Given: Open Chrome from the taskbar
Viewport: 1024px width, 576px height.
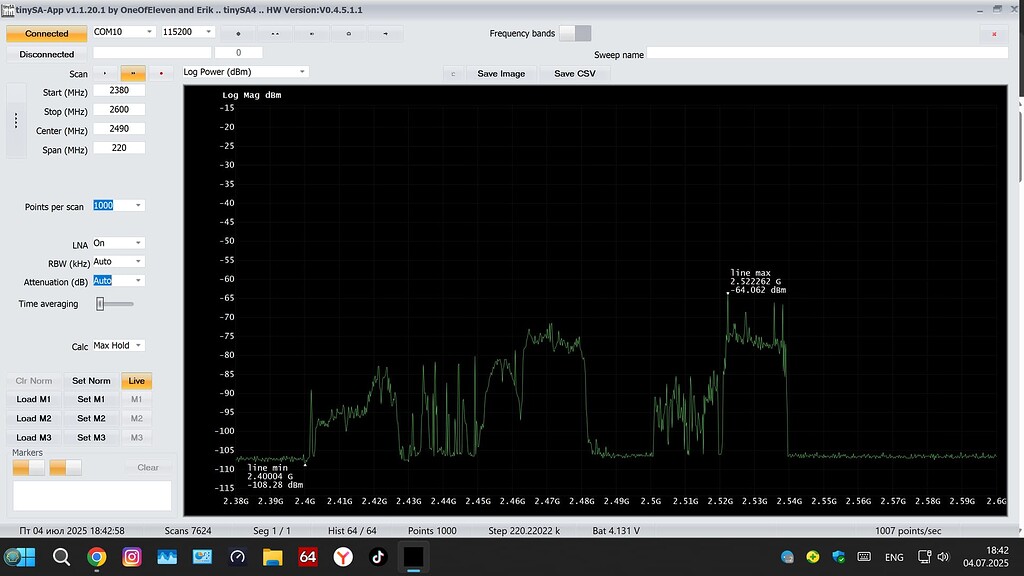Looking at the screenshot, I should pos(97,557).
